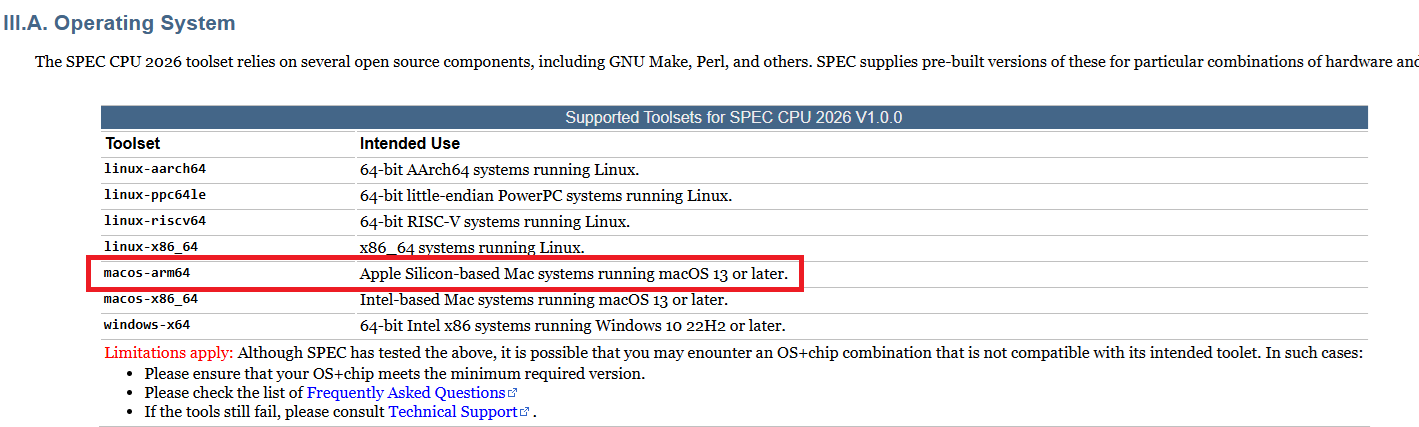Open the Technical Support link
Viewport: 1419px width, 427px height.
(x=453, y=411)
